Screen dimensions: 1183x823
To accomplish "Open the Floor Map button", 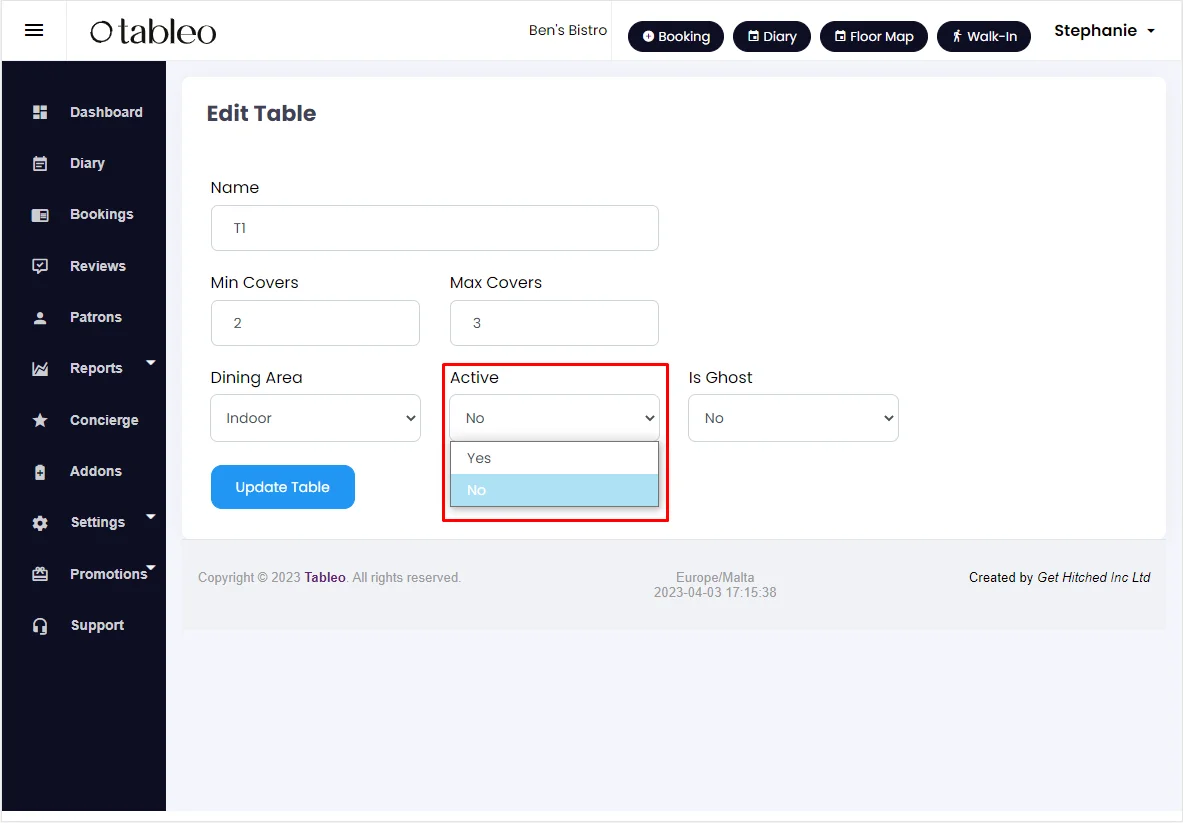I will tap(874, 36).
